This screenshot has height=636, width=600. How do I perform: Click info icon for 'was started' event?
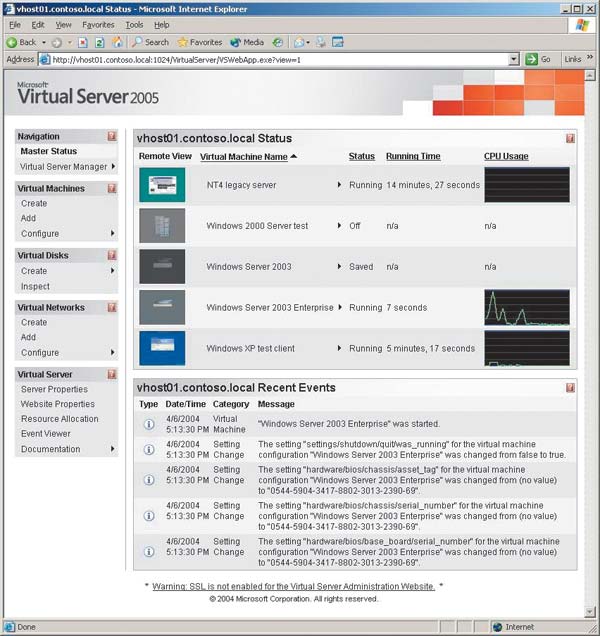(x=149, y=424)
